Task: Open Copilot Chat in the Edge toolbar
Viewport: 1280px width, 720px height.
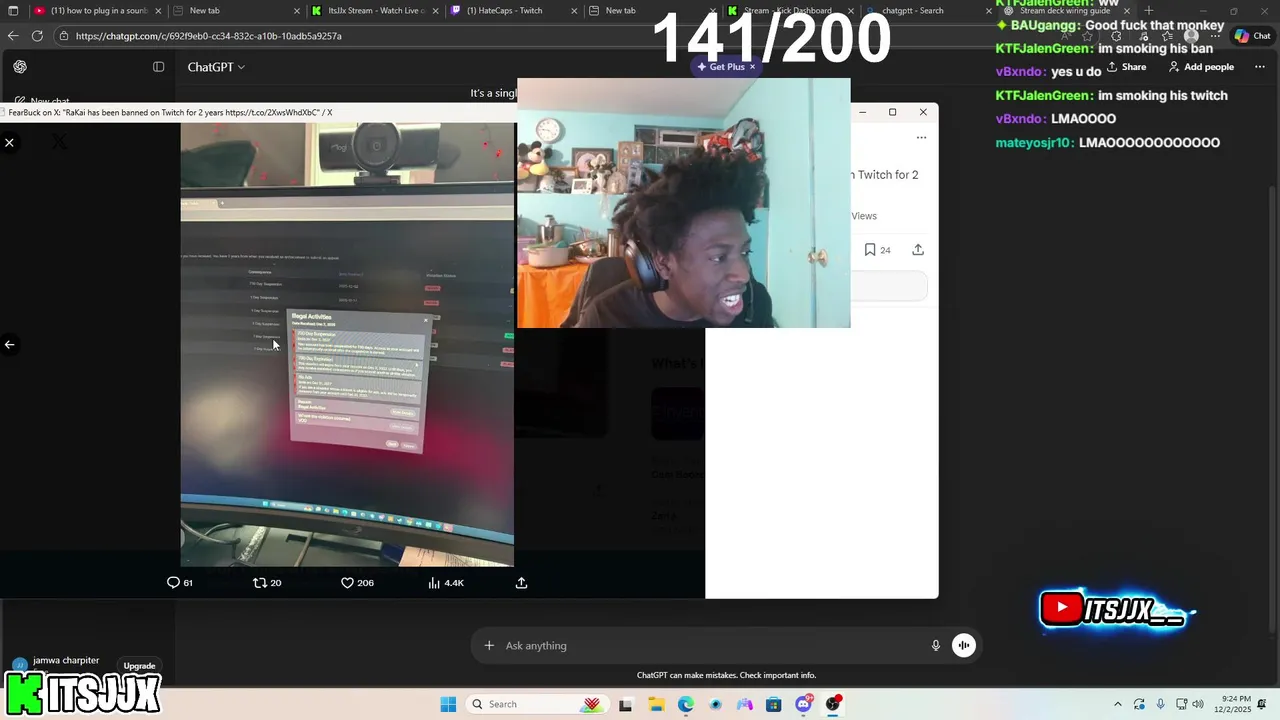Action: [1253, 36]
